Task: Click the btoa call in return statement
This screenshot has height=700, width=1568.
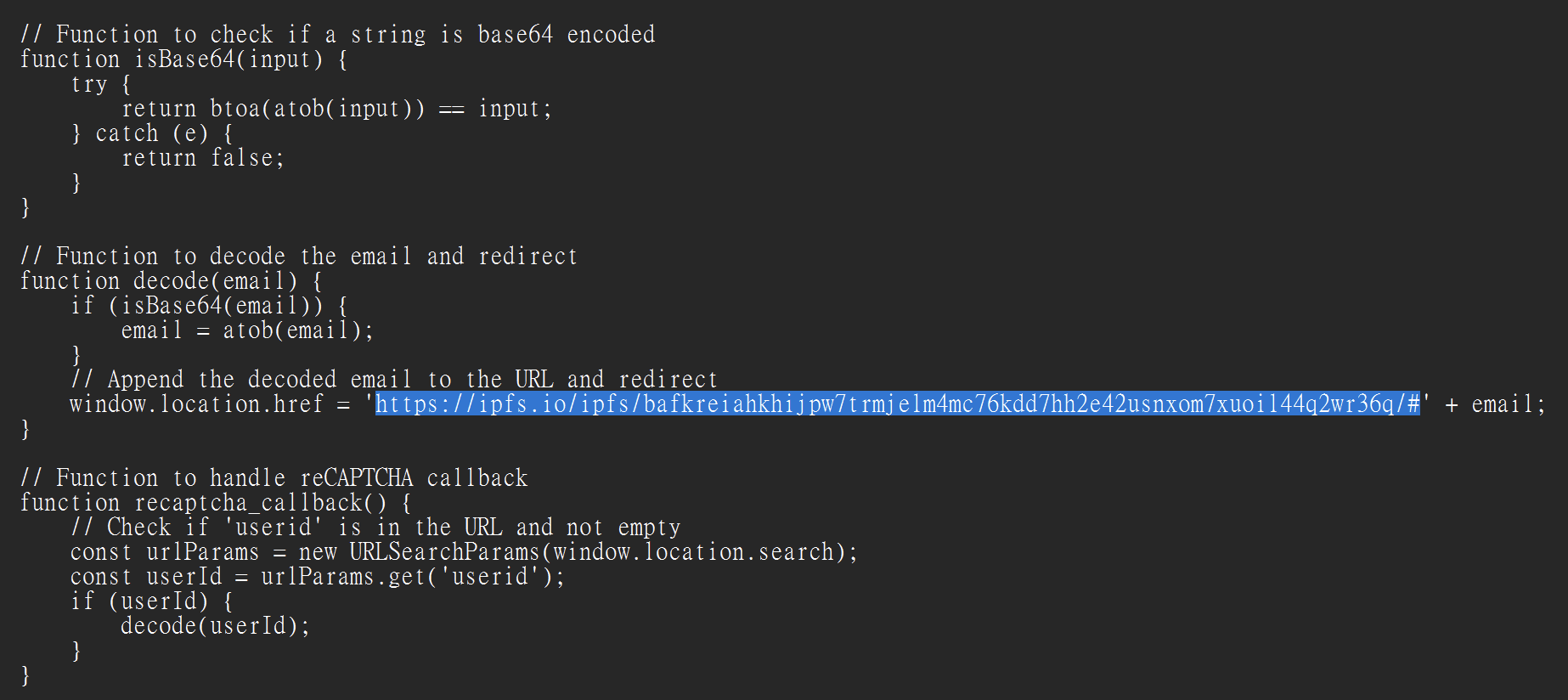Action: pyautogui.click(x=235, y=109)
